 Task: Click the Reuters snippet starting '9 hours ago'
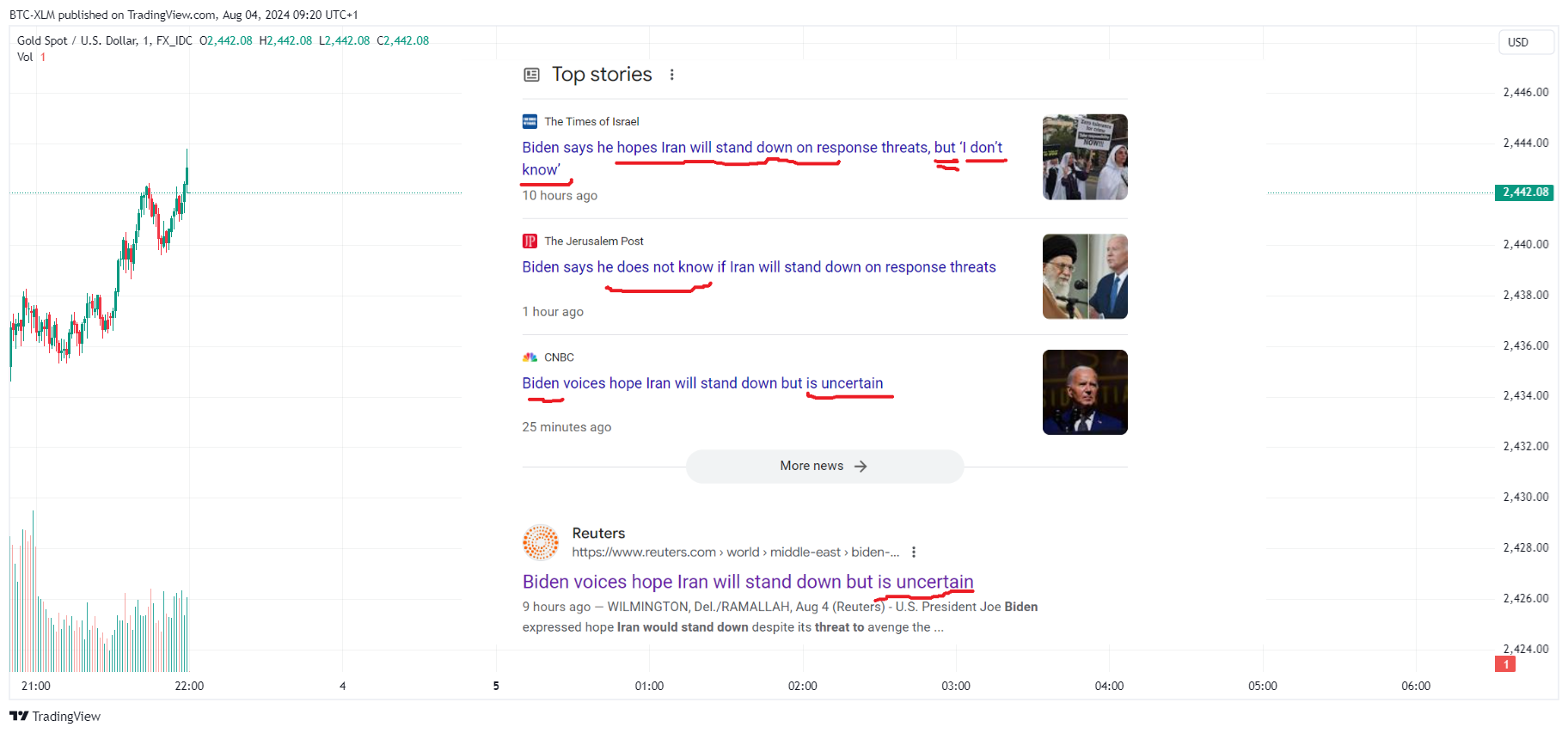point(780,617)
